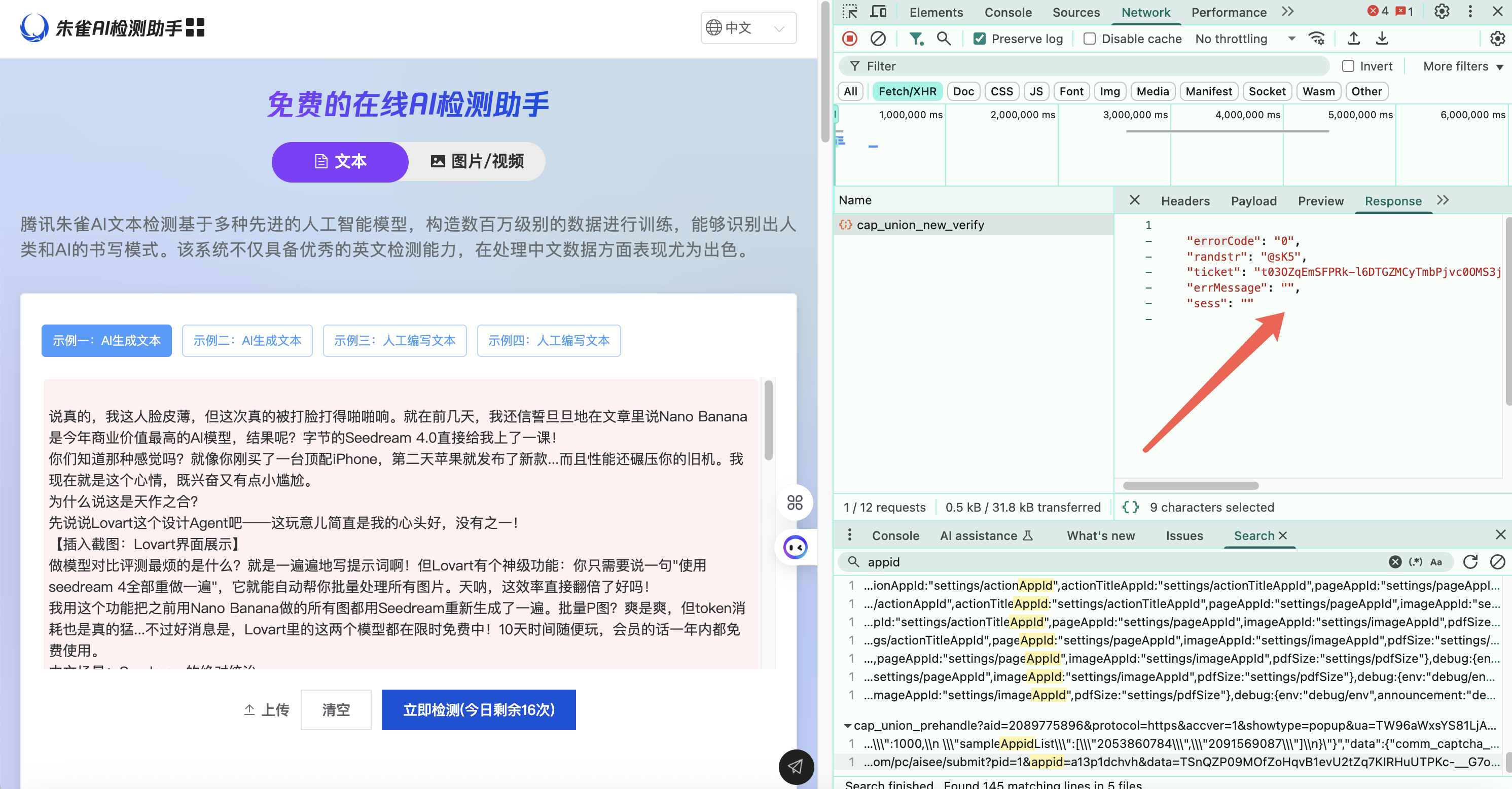Image resolution: width=1512 pixels, height=789 pixels.
Task: Switch to the 图片/视频 tab
Action: [477, 161]
